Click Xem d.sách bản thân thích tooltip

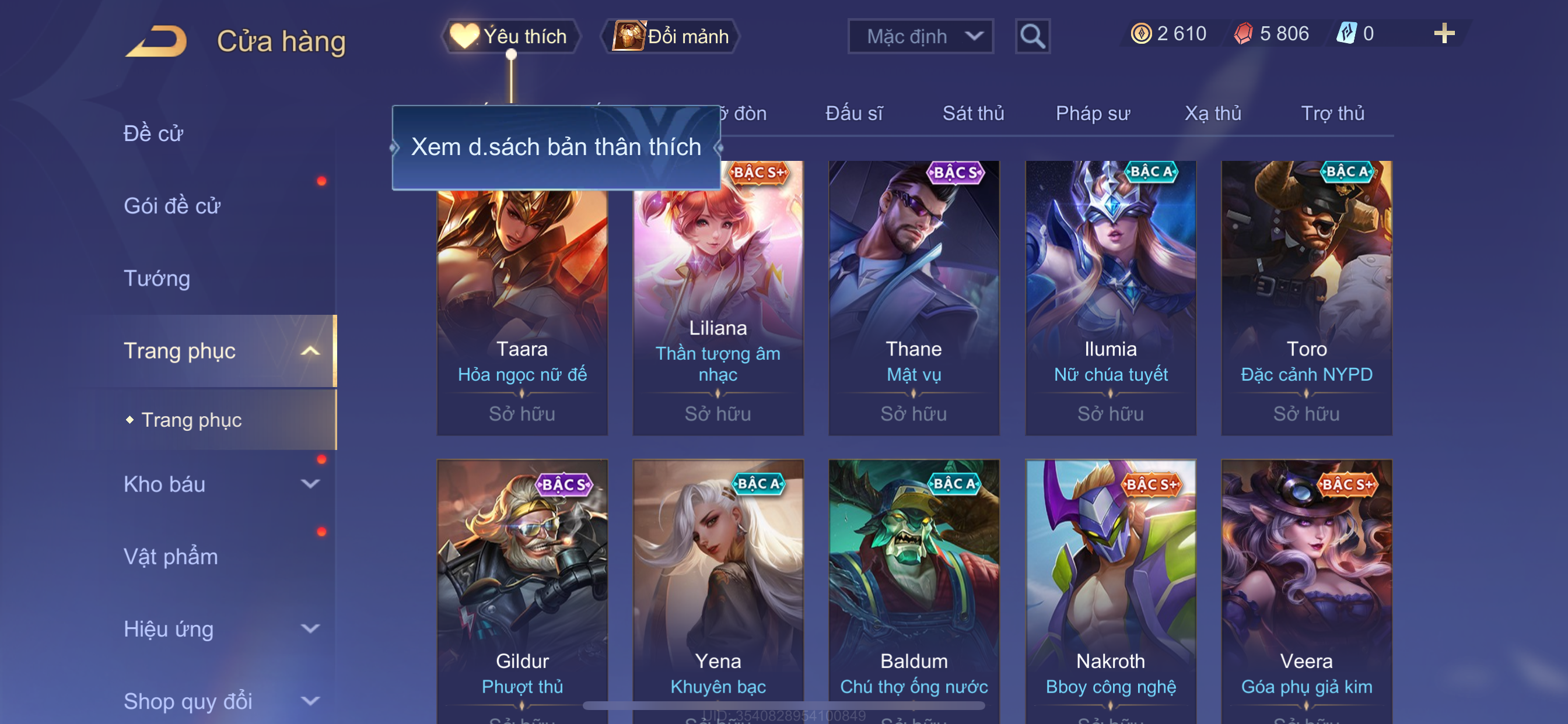556,148
